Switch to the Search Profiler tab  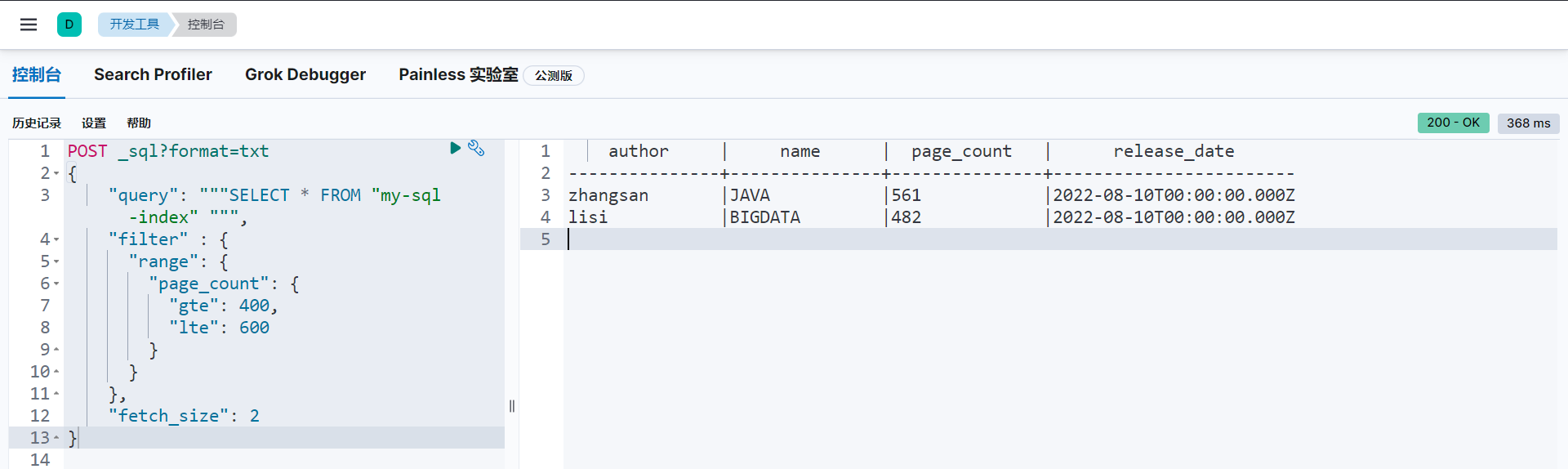pyautogui.click(x=153, y=74)
